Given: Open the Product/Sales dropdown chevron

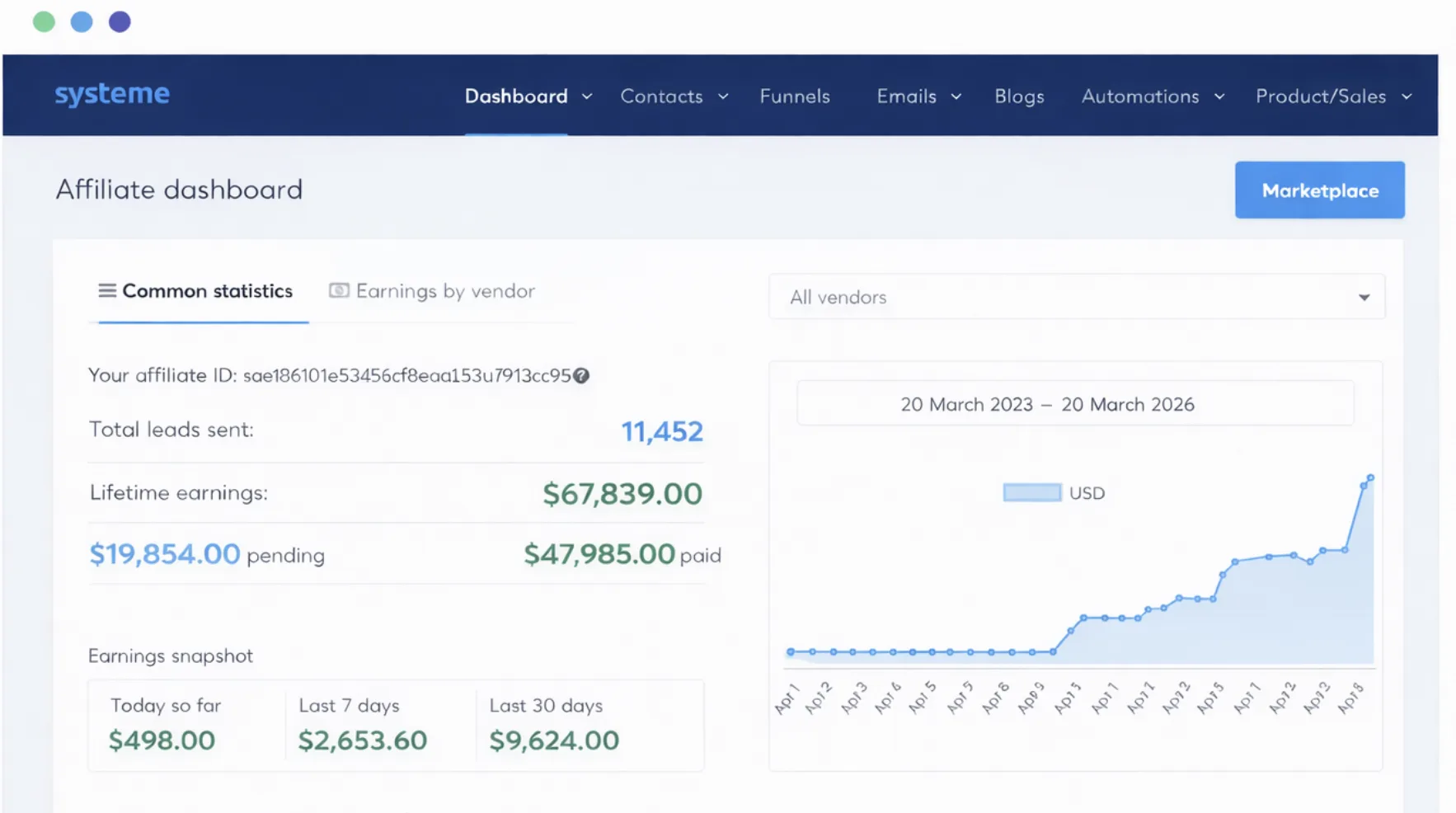Looking at the screenshot, I should click(x=1407, y=96).
